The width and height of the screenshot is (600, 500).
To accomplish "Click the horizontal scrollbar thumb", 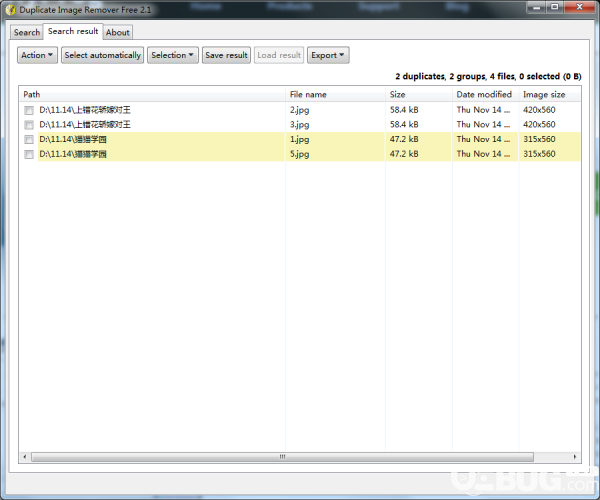I will (x=282, y=457).
